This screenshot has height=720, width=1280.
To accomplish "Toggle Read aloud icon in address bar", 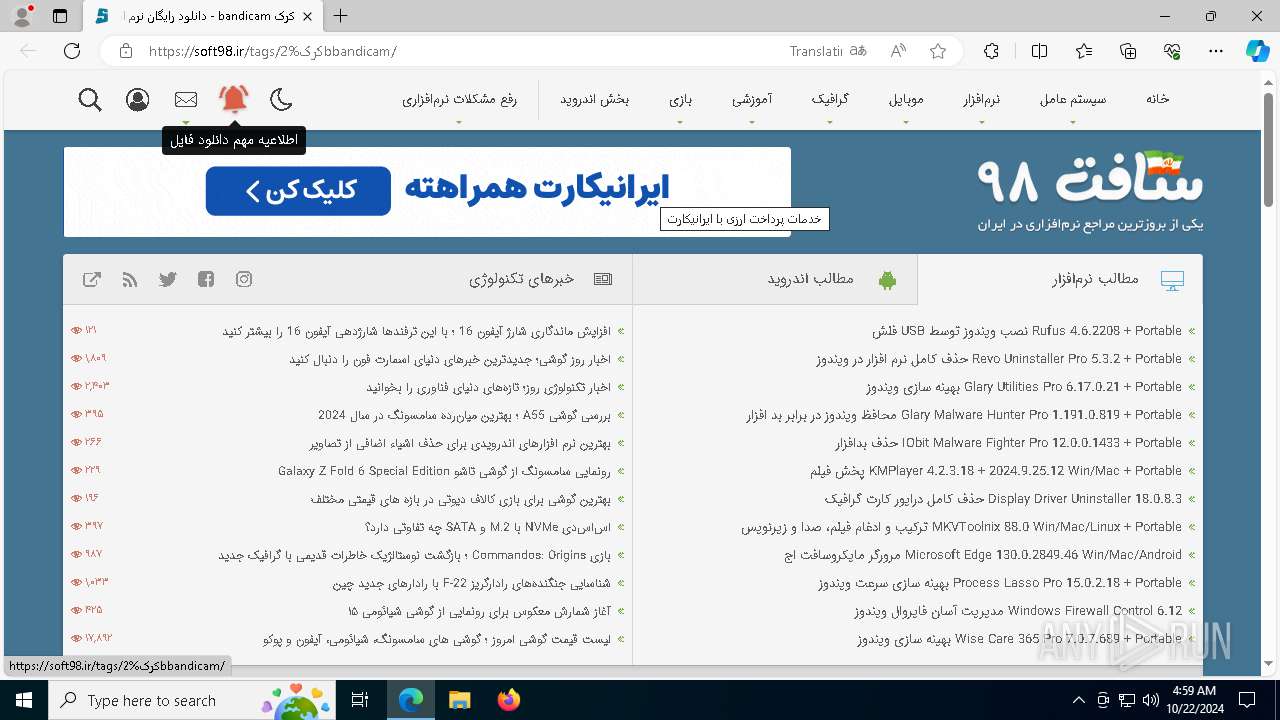I will (898, 51).
